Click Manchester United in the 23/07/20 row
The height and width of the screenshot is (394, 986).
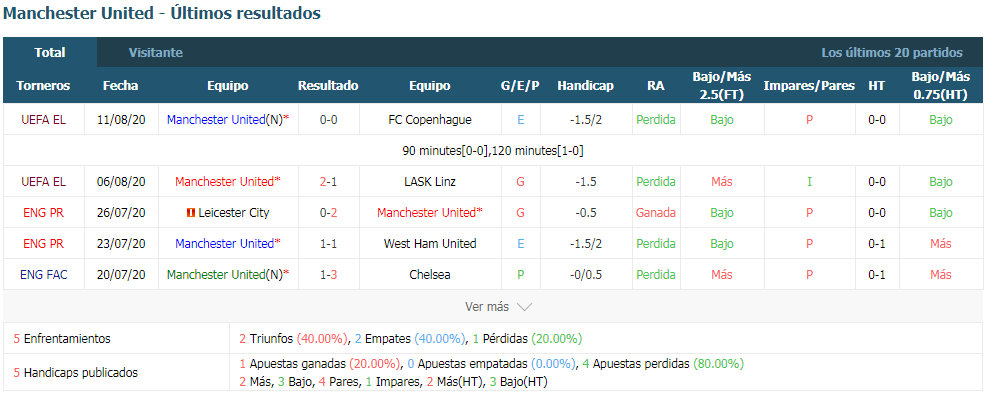[225, 244]
